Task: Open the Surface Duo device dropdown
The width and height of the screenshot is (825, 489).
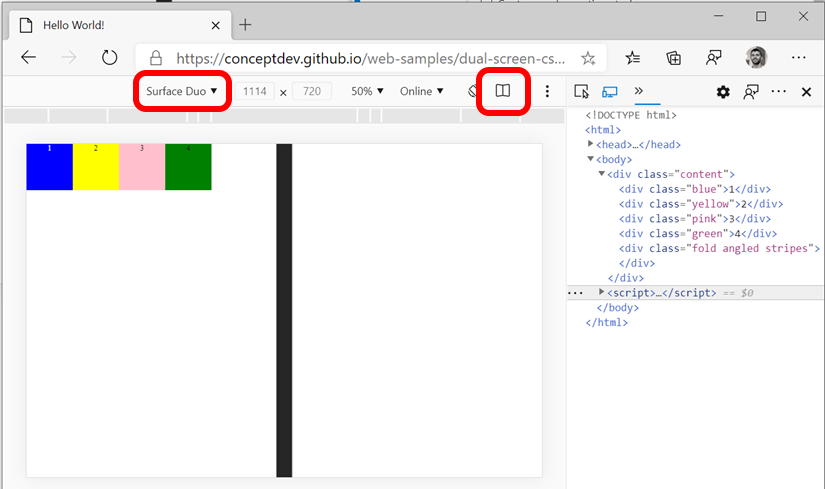Action: tap(182, 91)
